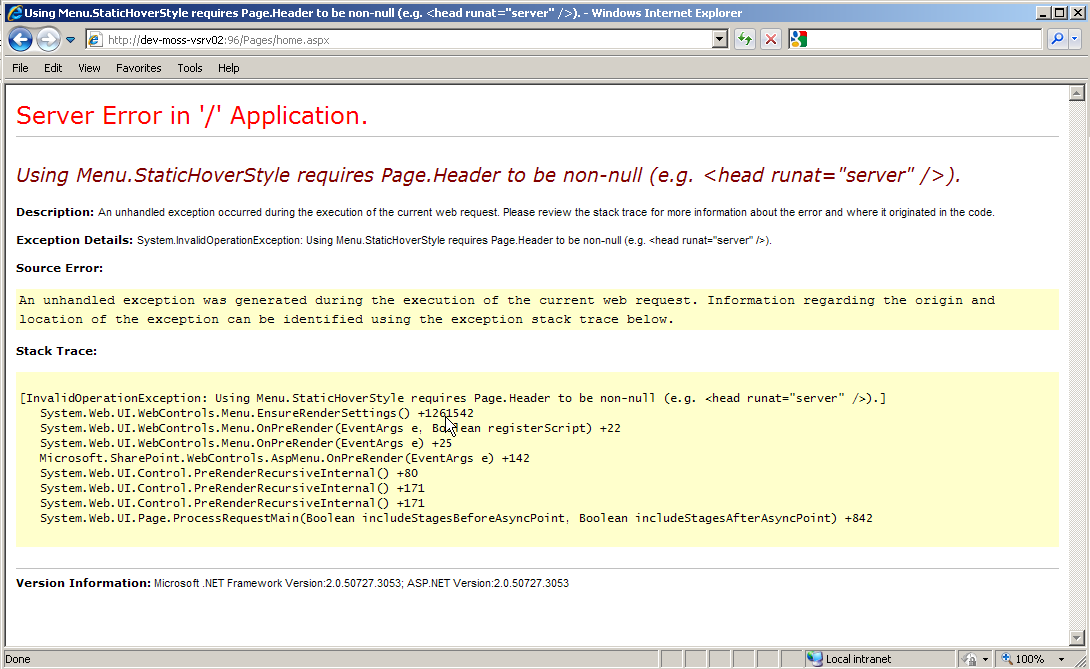
Task: Maximize the Internet Explorer window
Action: (1059, 13)
